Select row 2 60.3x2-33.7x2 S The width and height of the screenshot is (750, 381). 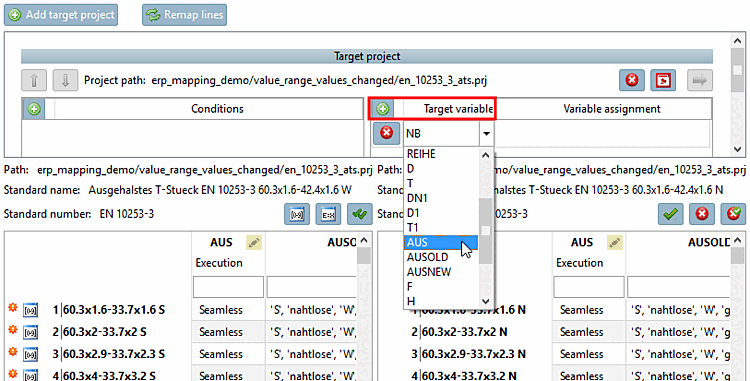(109, 332)
